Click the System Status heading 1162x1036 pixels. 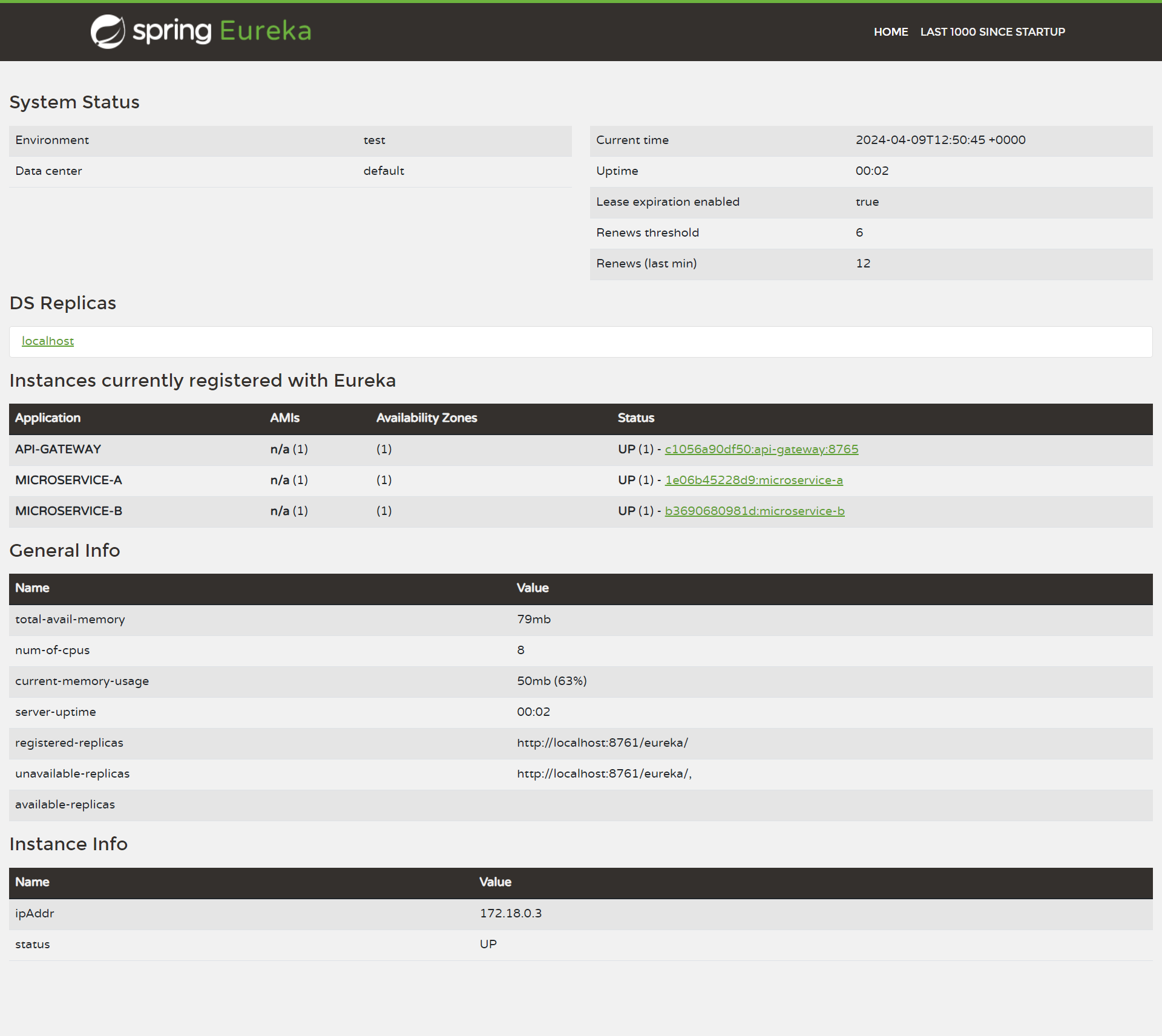click(74, 102)
